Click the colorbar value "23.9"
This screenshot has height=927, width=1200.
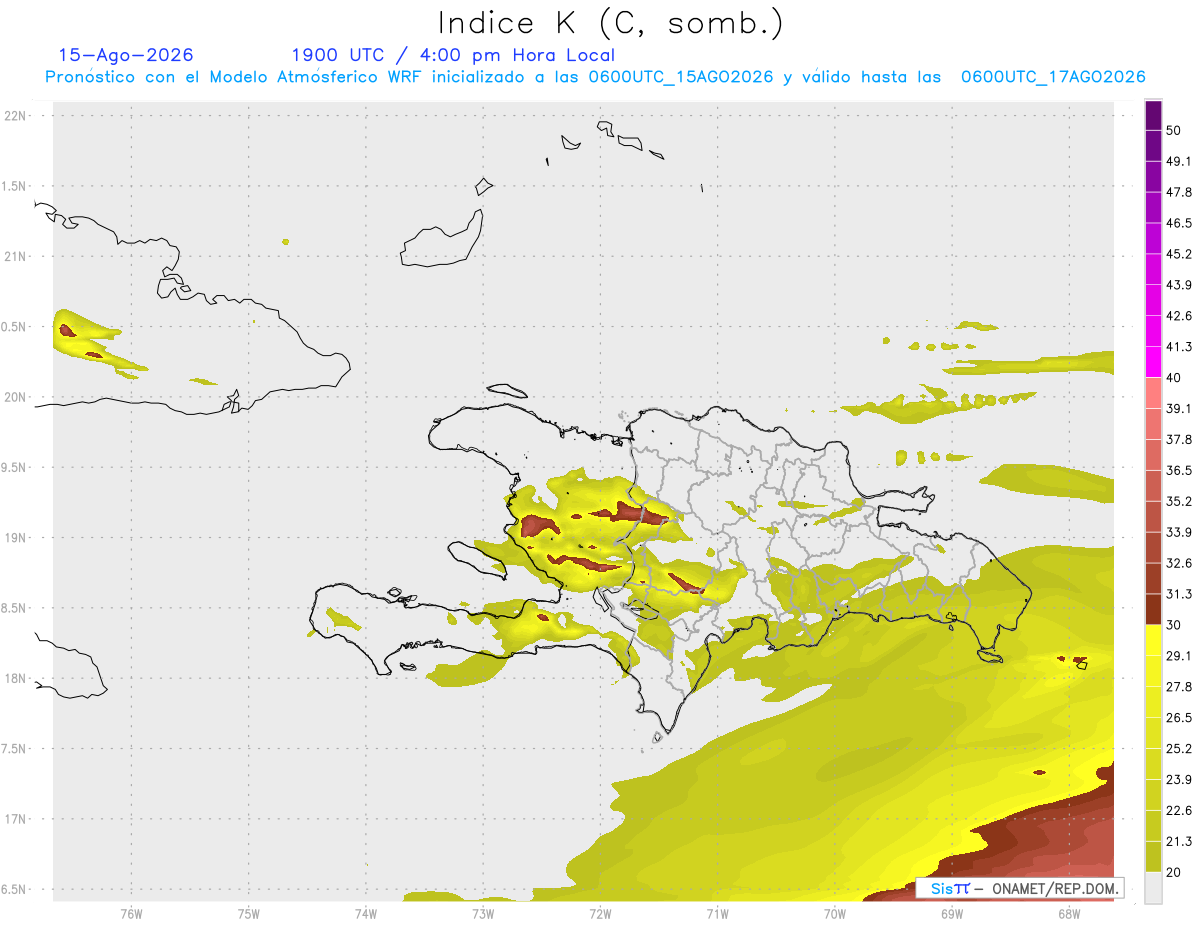tap(1179, 780)
